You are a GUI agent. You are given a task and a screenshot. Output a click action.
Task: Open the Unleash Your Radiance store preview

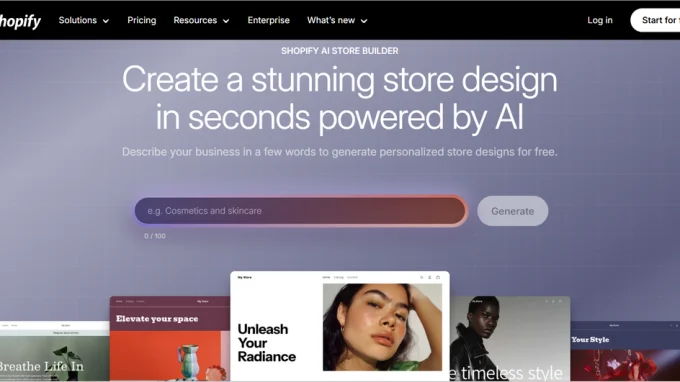click(340, 326)
